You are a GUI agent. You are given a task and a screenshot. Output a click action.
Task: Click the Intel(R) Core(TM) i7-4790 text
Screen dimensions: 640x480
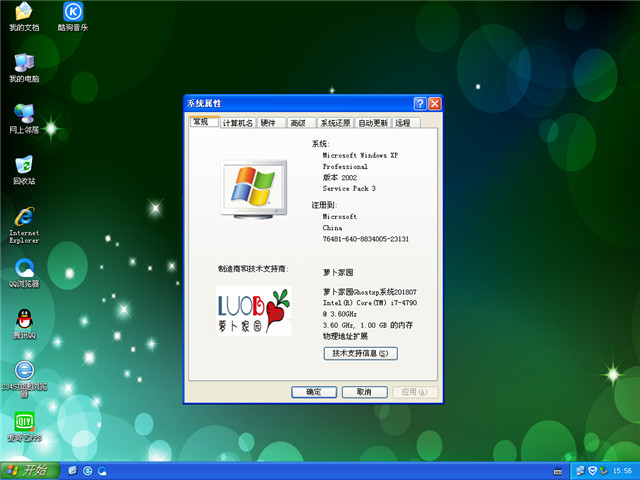pos(369,303)
